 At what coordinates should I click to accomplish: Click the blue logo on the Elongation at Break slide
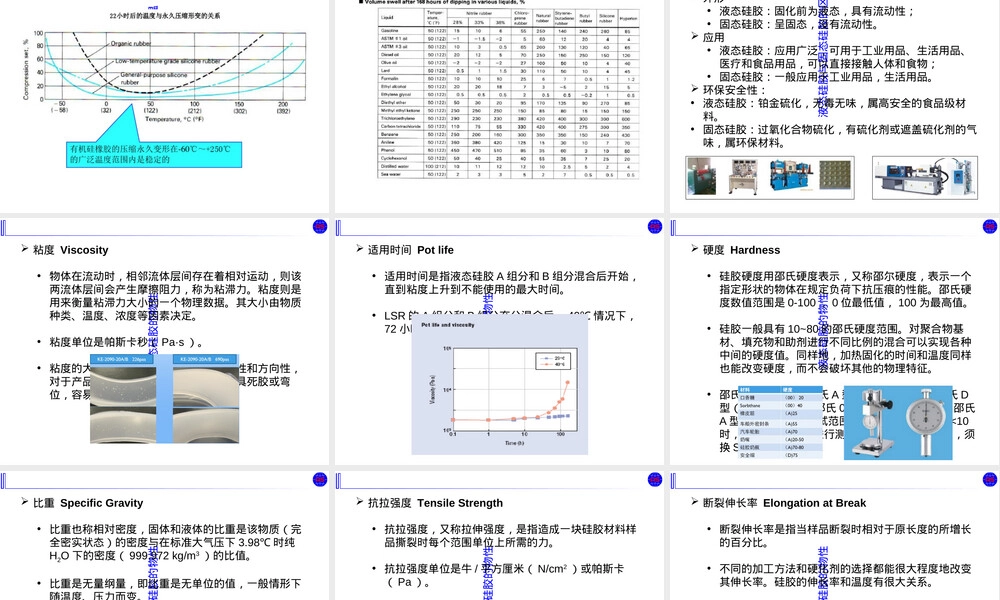pyautogui.click(x=990, y=479)
